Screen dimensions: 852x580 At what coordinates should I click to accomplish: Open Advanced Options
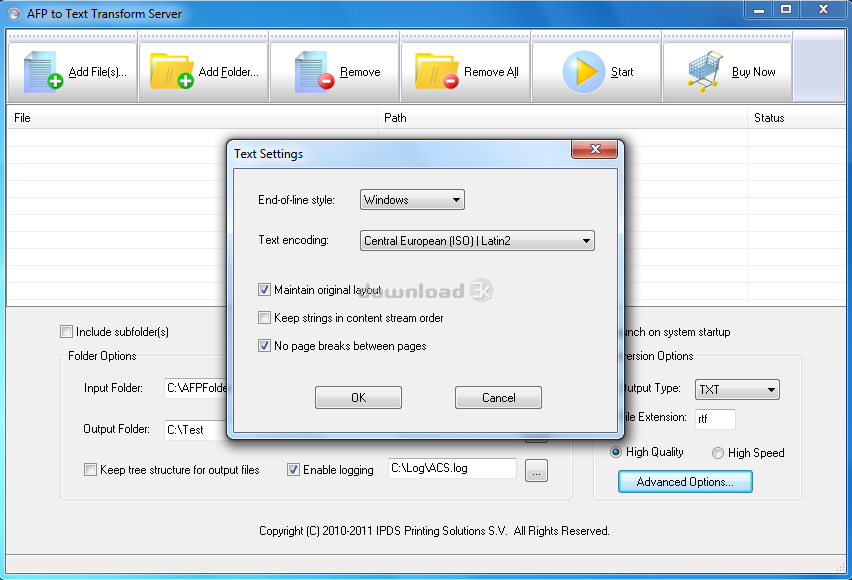point(685,482)
